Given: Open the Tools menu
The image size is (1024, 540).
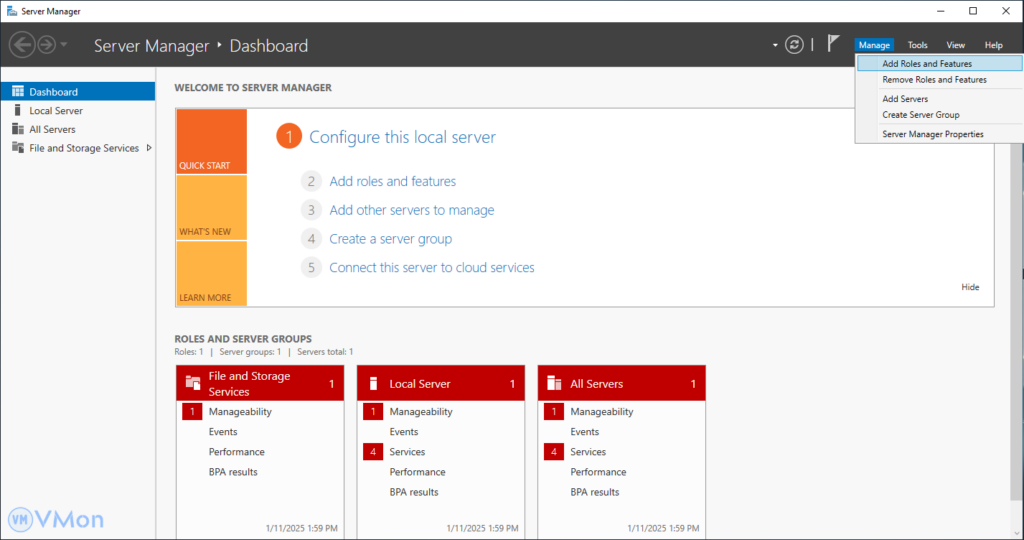Looking at the screenshot, I should coord(917,45).
